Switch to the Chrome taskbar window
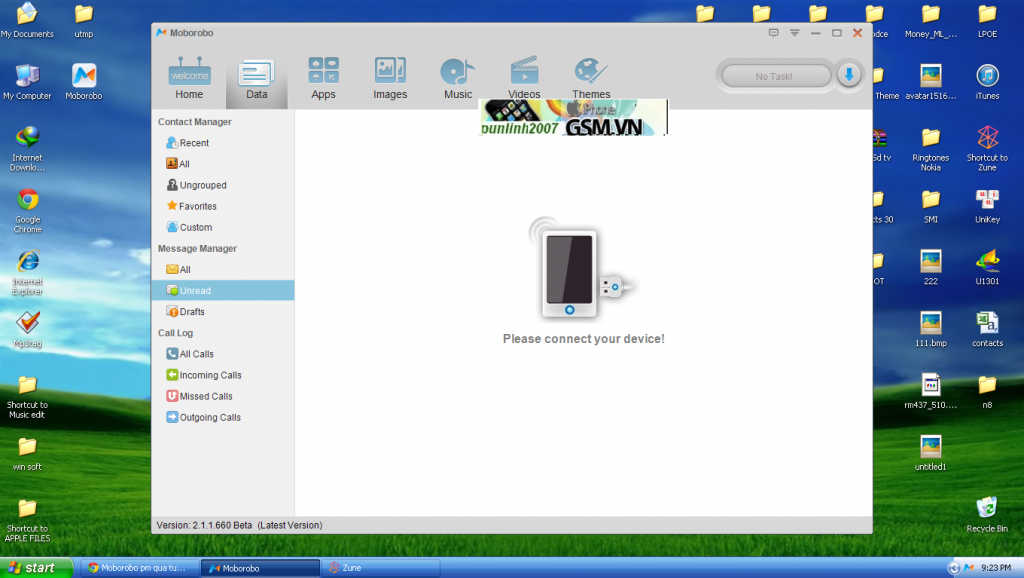The height and width of the screenshot is (578, 1024). tap(140, 568)
